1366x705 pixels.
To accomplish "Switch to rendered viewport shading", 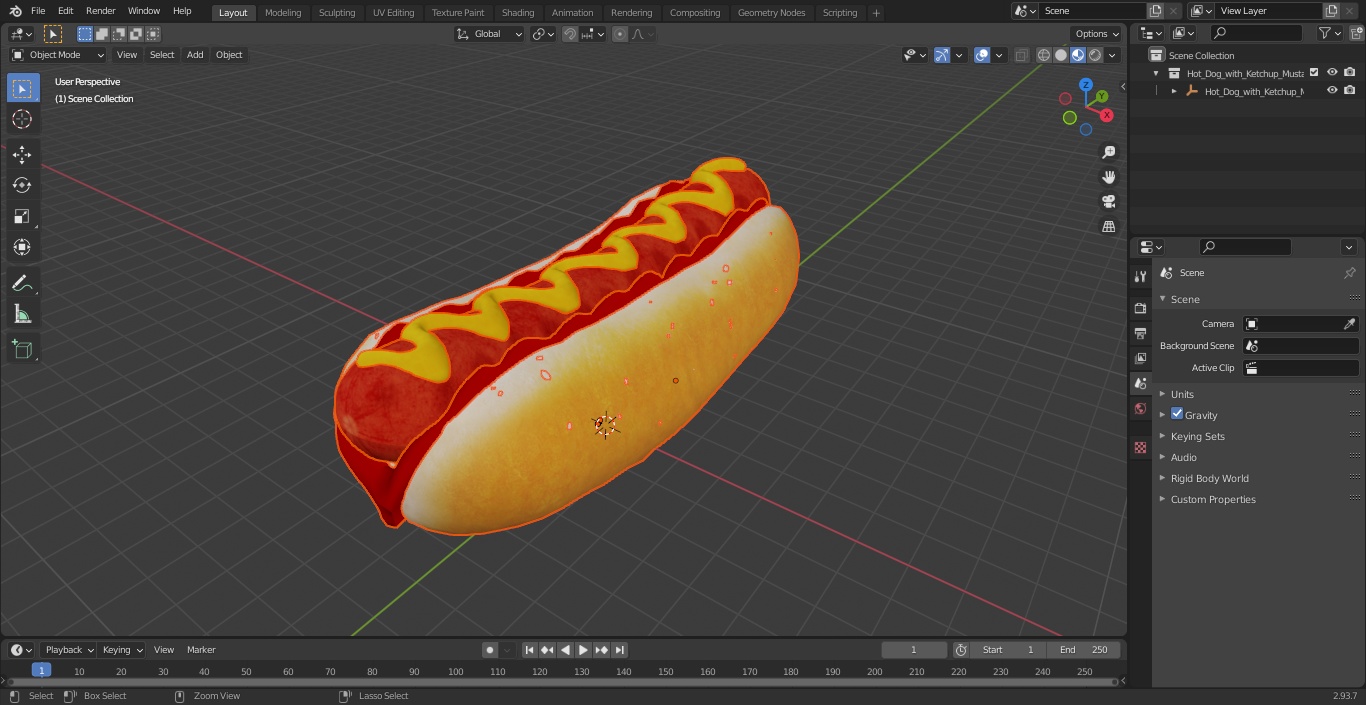I will tap(1095, 55).
